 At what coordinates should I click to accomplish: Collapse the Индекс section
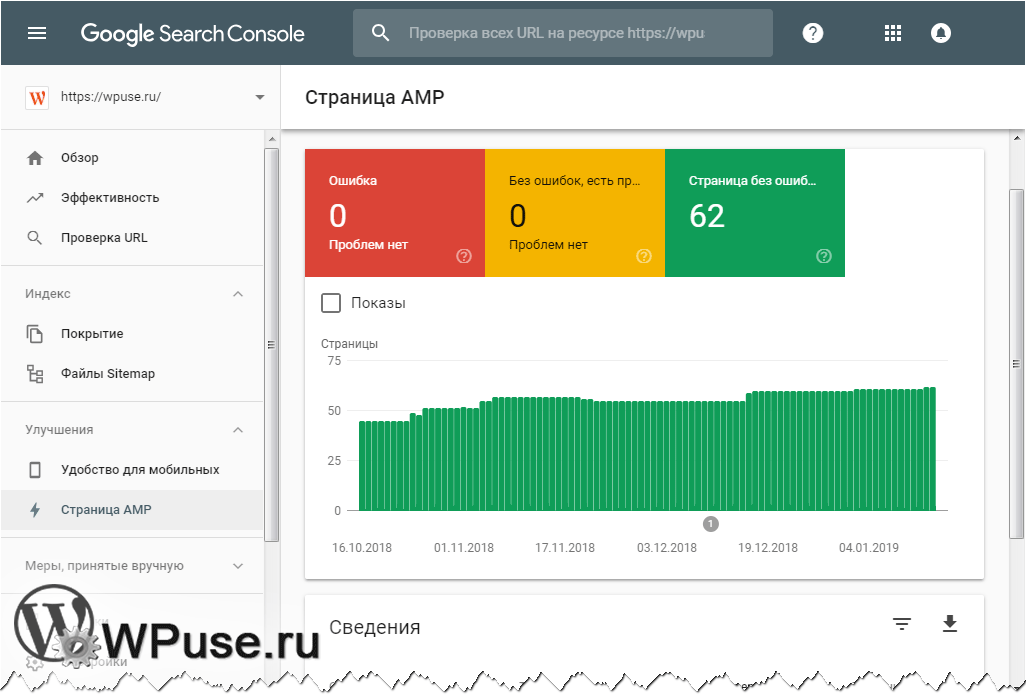coord(238,294)
